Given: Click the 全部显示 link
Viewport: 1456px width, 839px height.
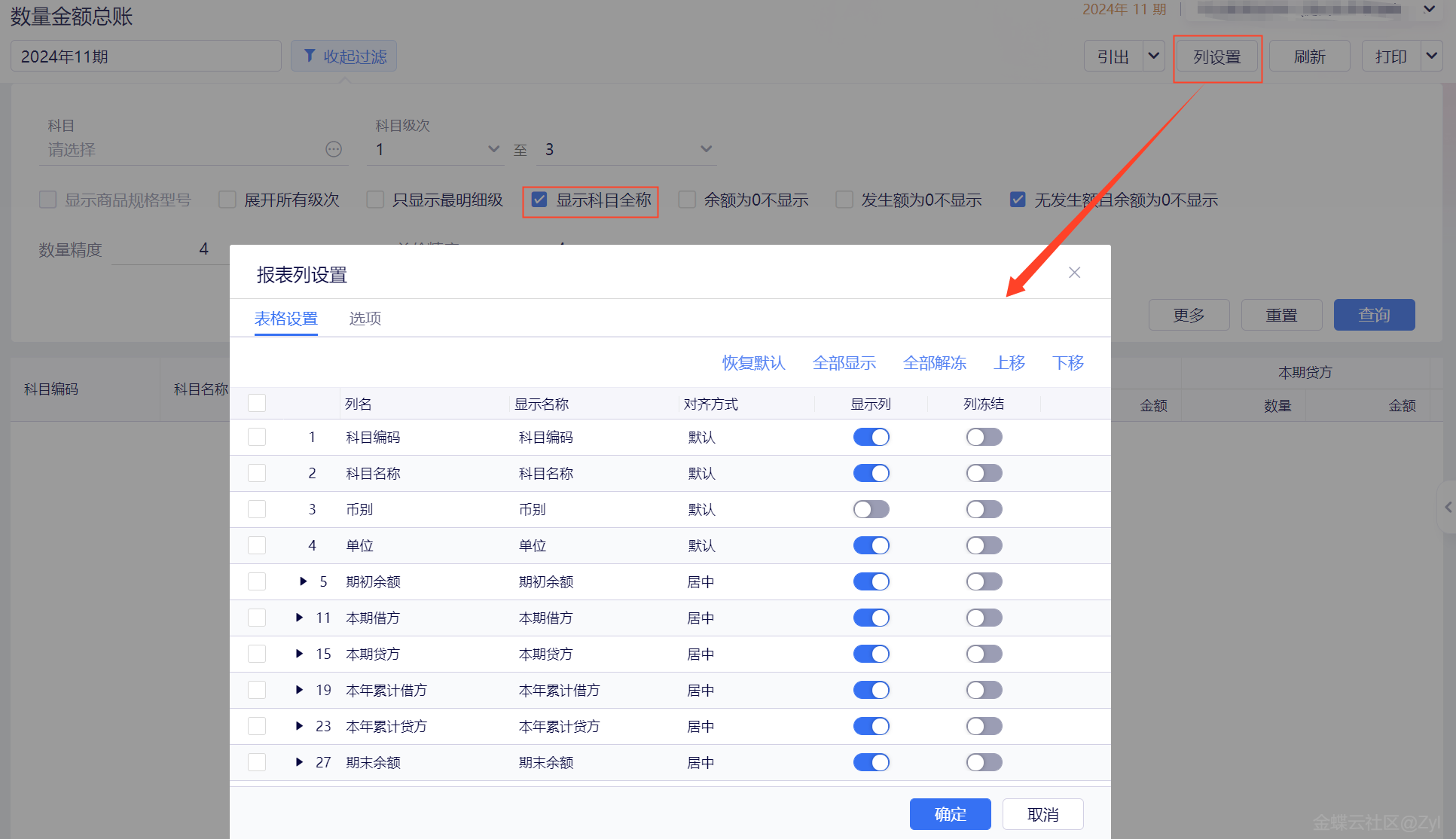Looking at the screenshot, I should (844, 363).
